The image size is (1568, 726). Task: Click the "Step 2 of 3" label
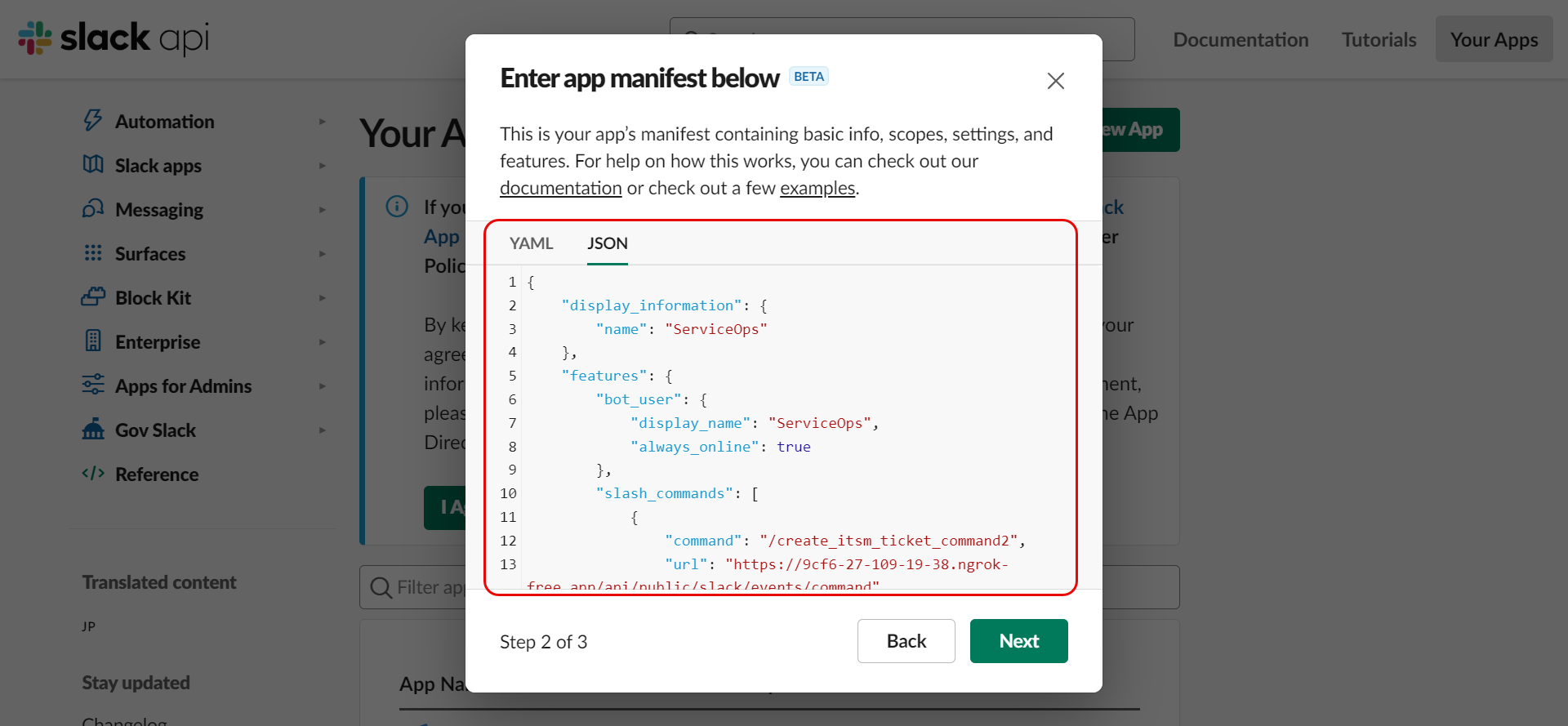click(543, 642)
